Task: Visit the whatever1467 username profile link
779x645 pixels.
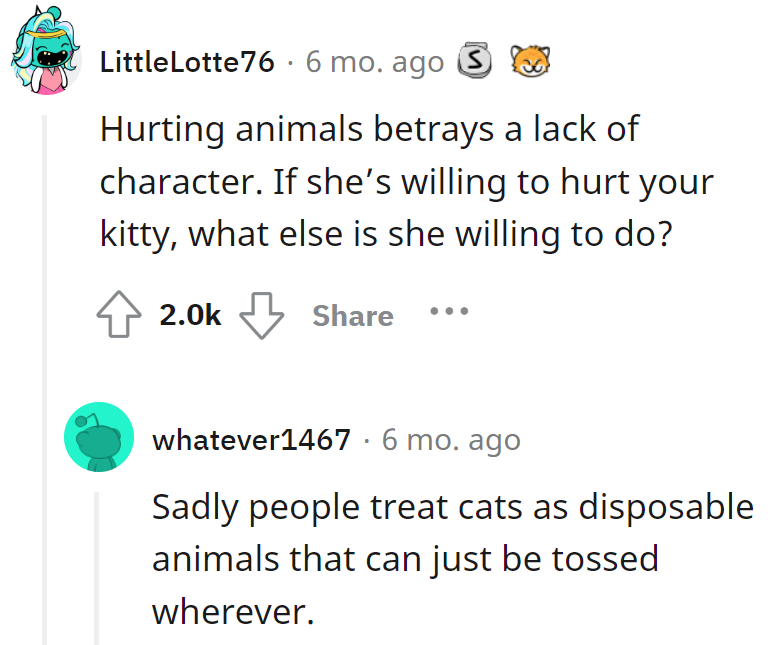Action: click(x=251, y=439)
